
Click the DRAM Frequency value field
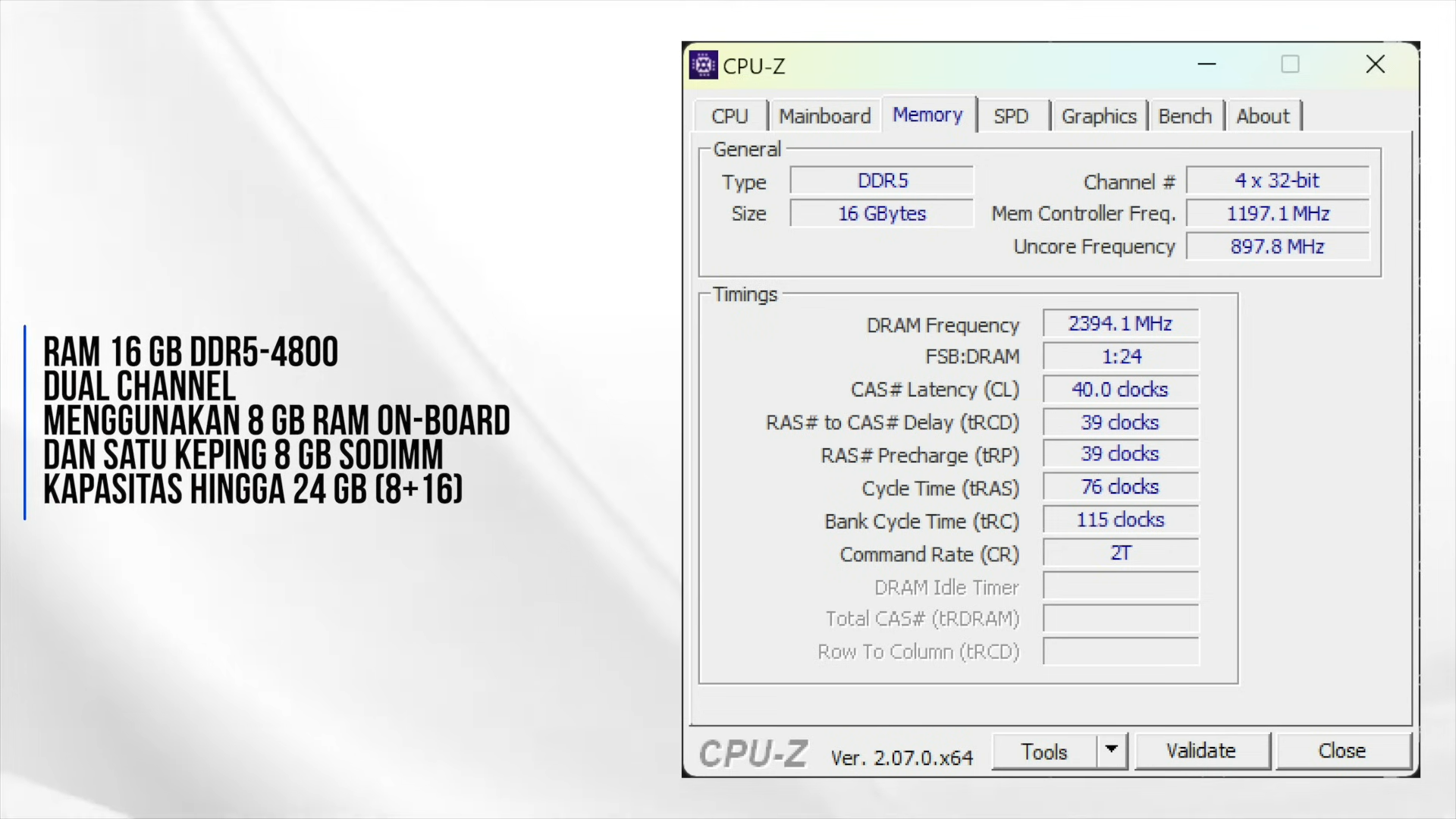(x=1120, y=323)
